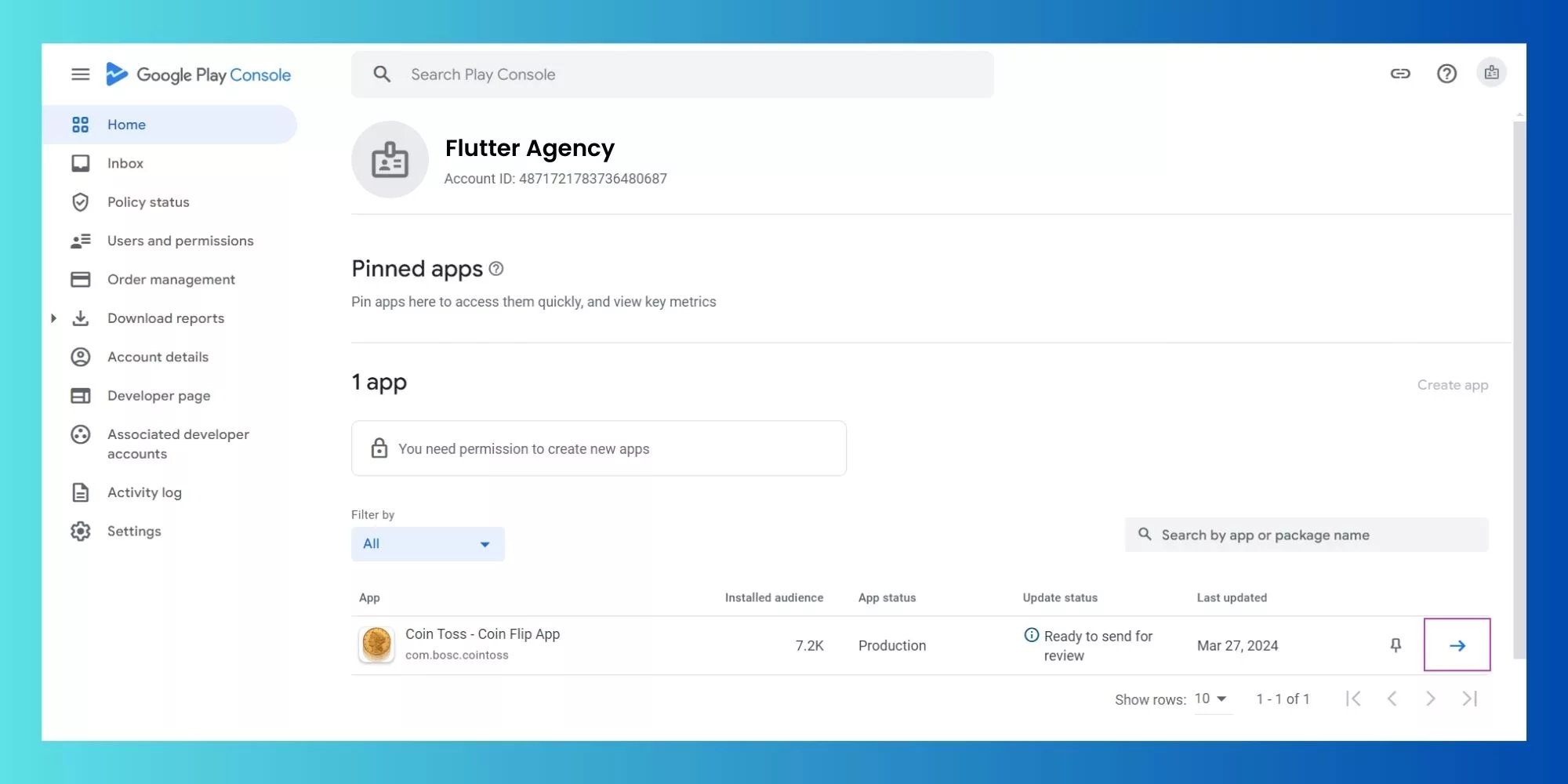The height and width of the screenshot is (784, 1568).
Task: Click magnifier icon in app search box
Action: pos(1145,534)
